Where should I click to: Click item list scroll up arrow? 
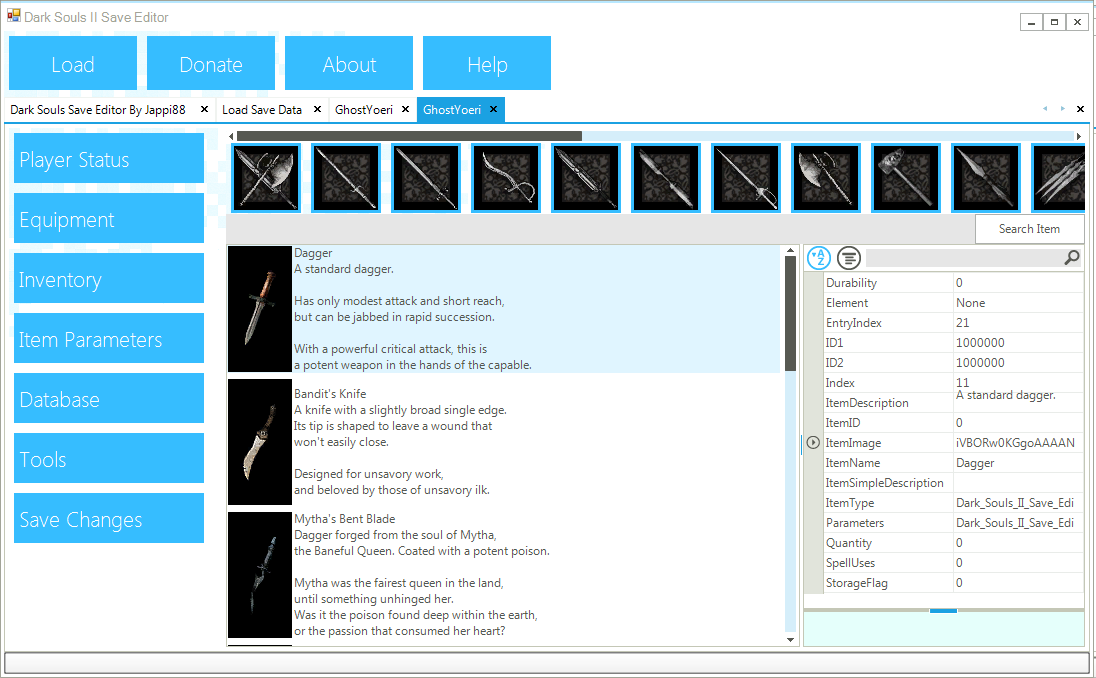[791, 250]
